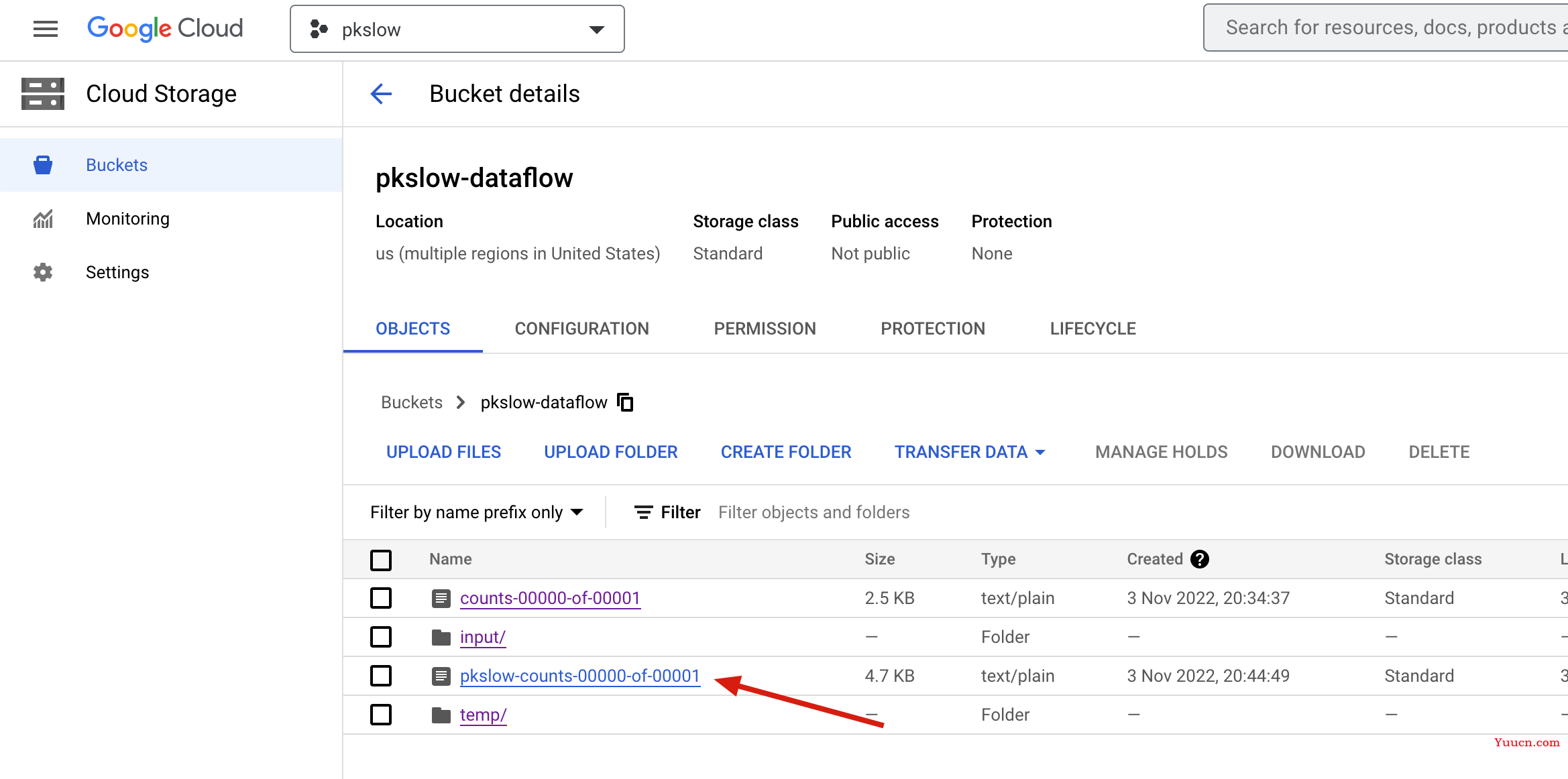This screenshot has height=779, width=1568.
Task: Open the counts-00000-of-00001 file link
Action: click(x=550, y=598)
